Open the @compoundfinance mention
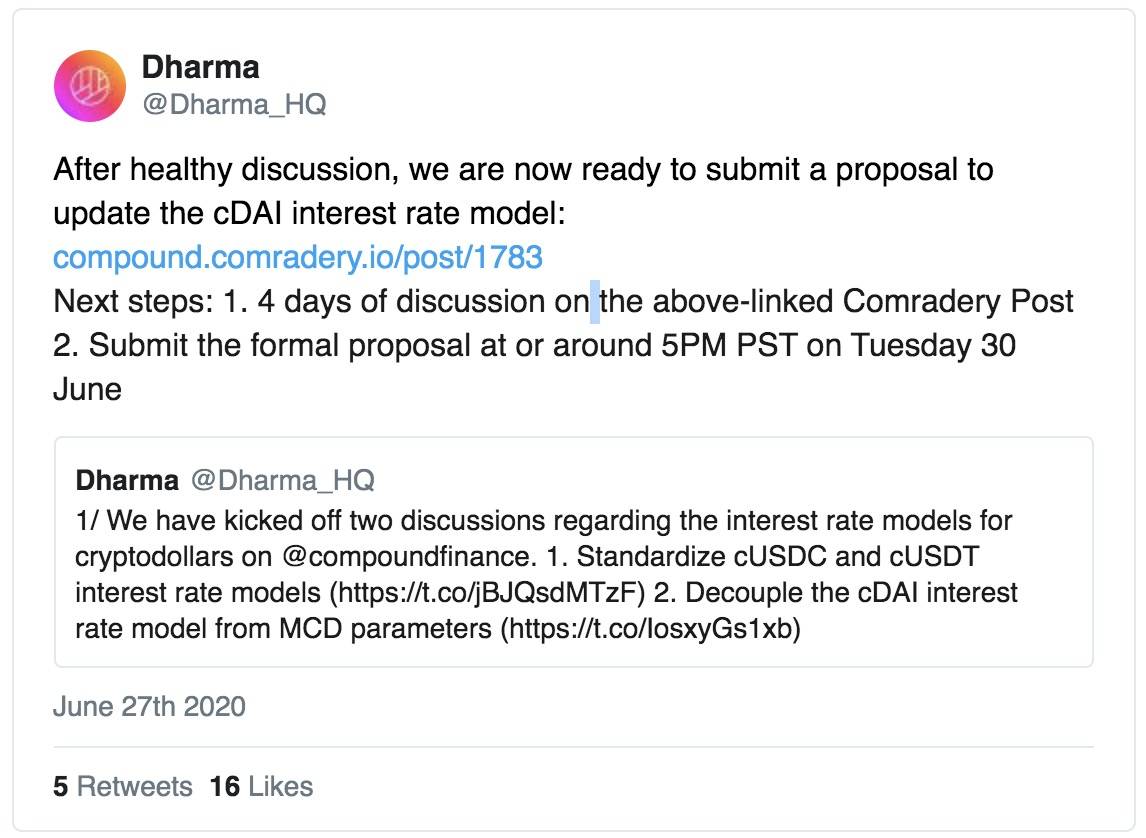 (x=406, y=557)
